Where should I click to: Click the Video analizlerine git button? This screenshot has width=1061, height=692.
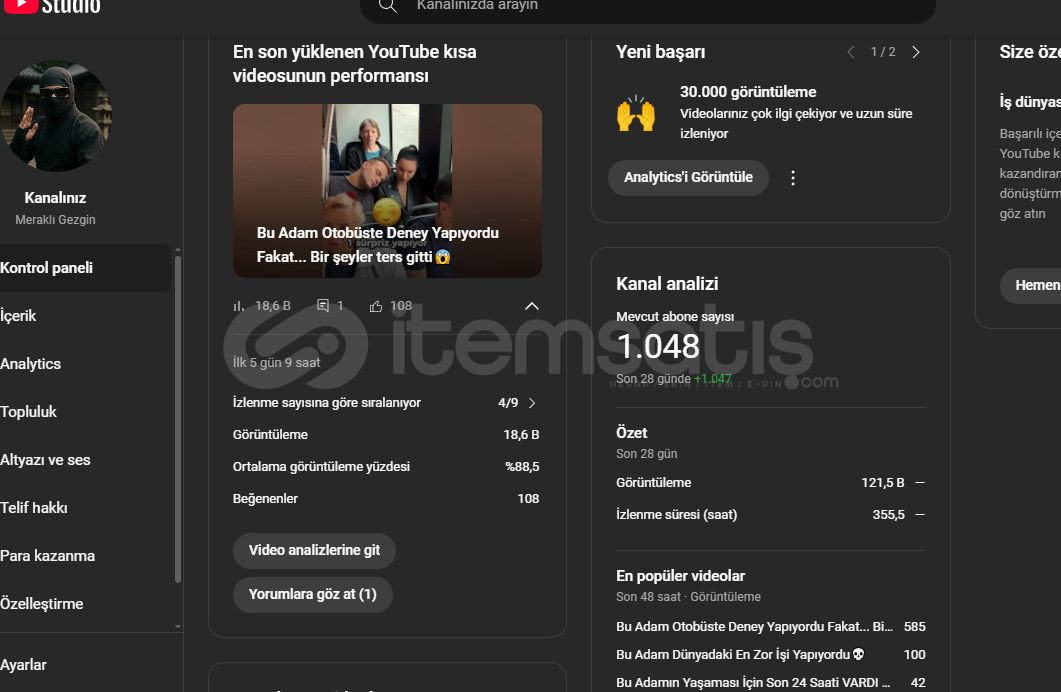click(314, 551)
